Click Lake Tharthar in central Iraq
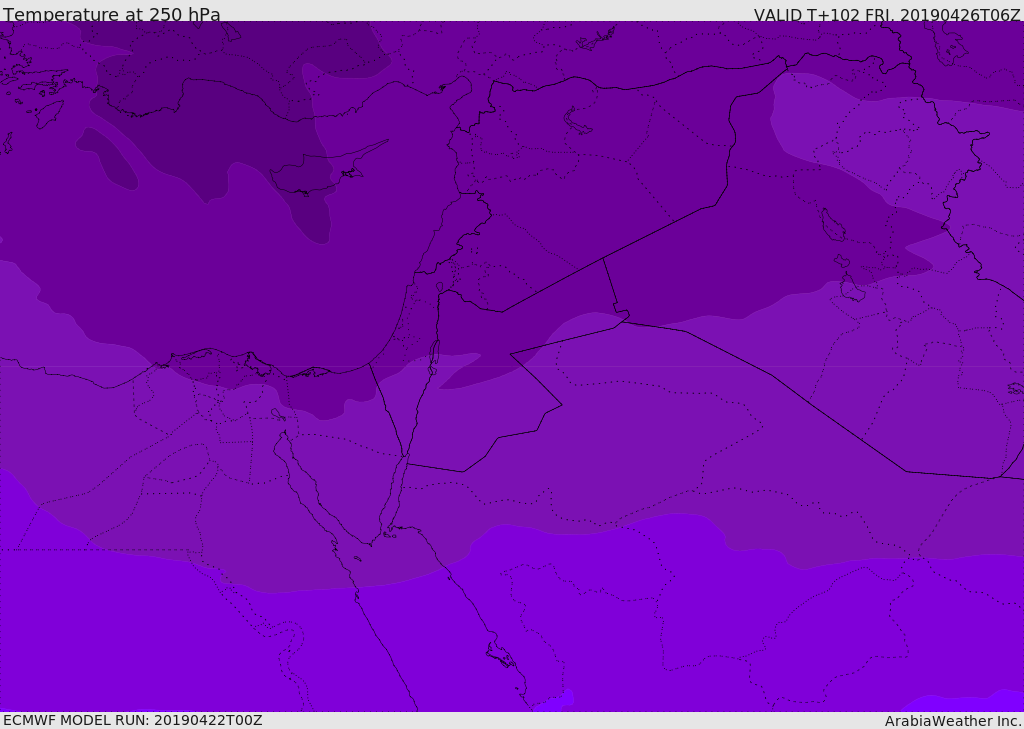1024x729 pixels. tap(832, 226)
